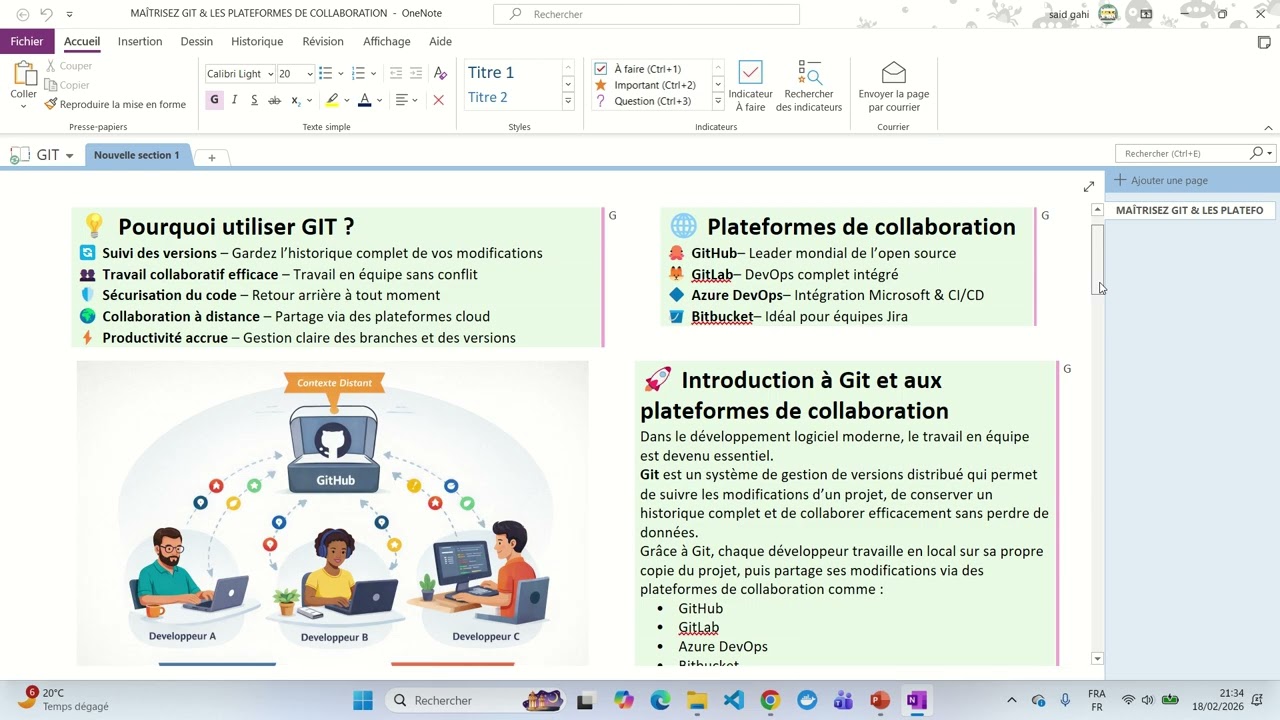Insert a numbered list
Viewport: 1280px width, 720px height.
[358, 73]
